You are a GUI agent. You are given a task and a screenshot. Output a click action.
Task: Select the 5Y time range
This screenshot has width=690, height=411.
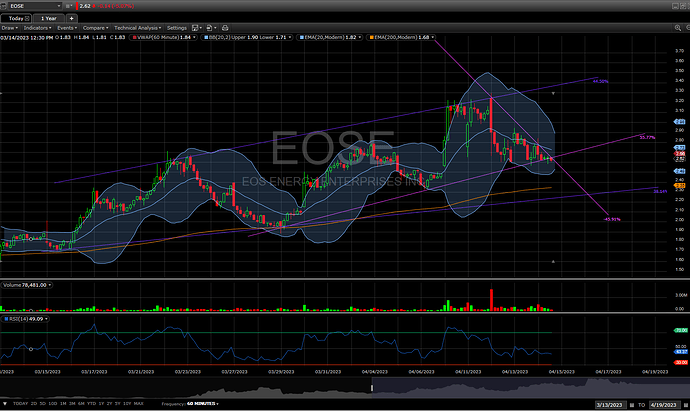(118, 404)
